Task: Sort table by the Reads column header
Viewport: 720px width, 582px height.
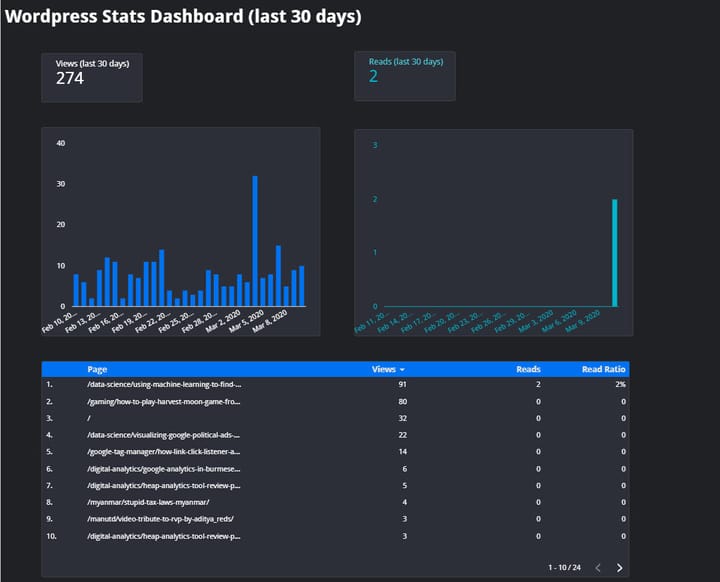Action: (x=528, y=369)
